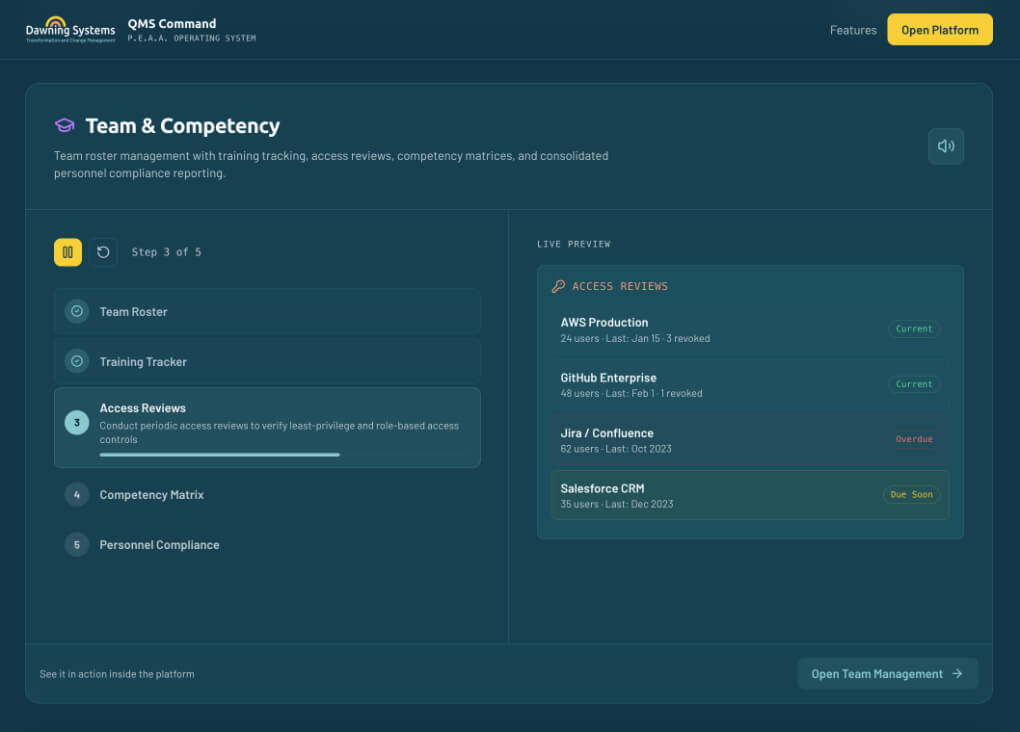Click the Open Team Management button
The image size is (1020, 732).
(886, 674)
